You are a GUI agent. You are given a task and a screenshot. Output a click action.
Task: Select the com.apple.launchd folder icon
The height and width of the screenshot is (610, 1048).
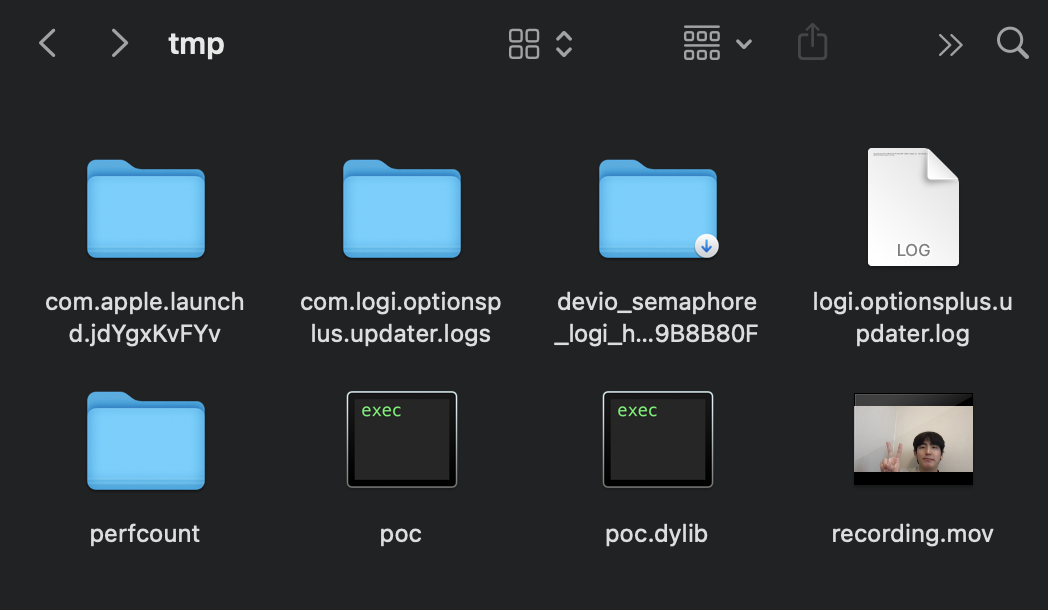(x=145, y=209)
